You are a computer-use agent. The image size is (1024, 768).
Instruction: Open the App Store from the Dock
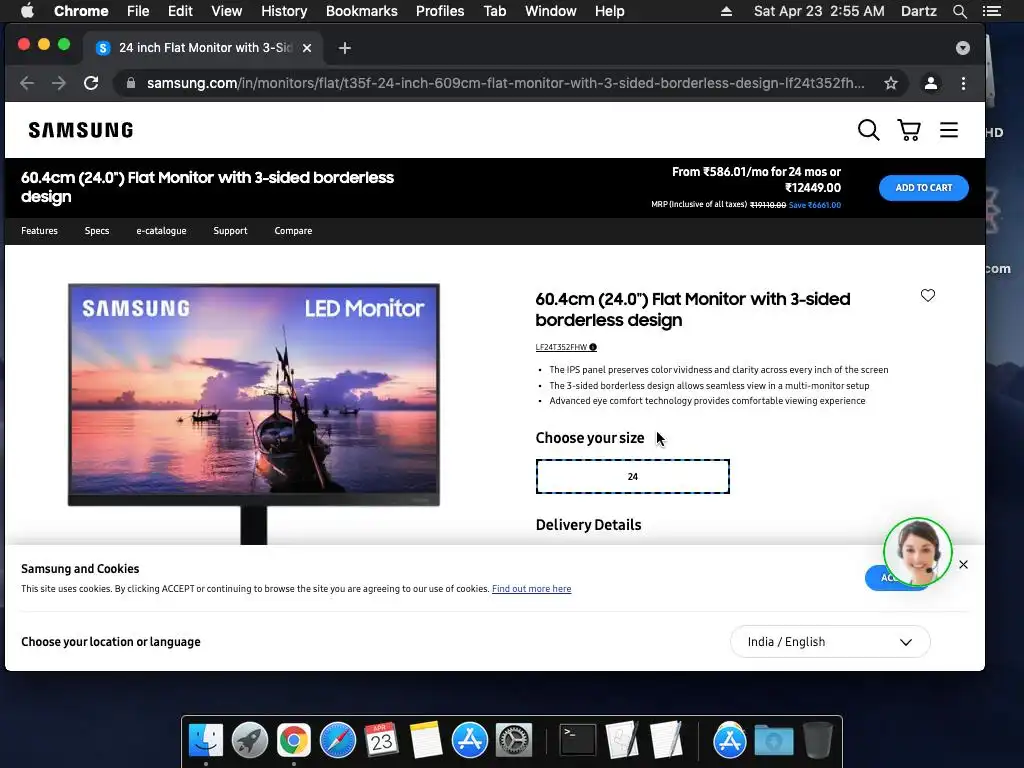pyautogui.click(x=470, y=741)
